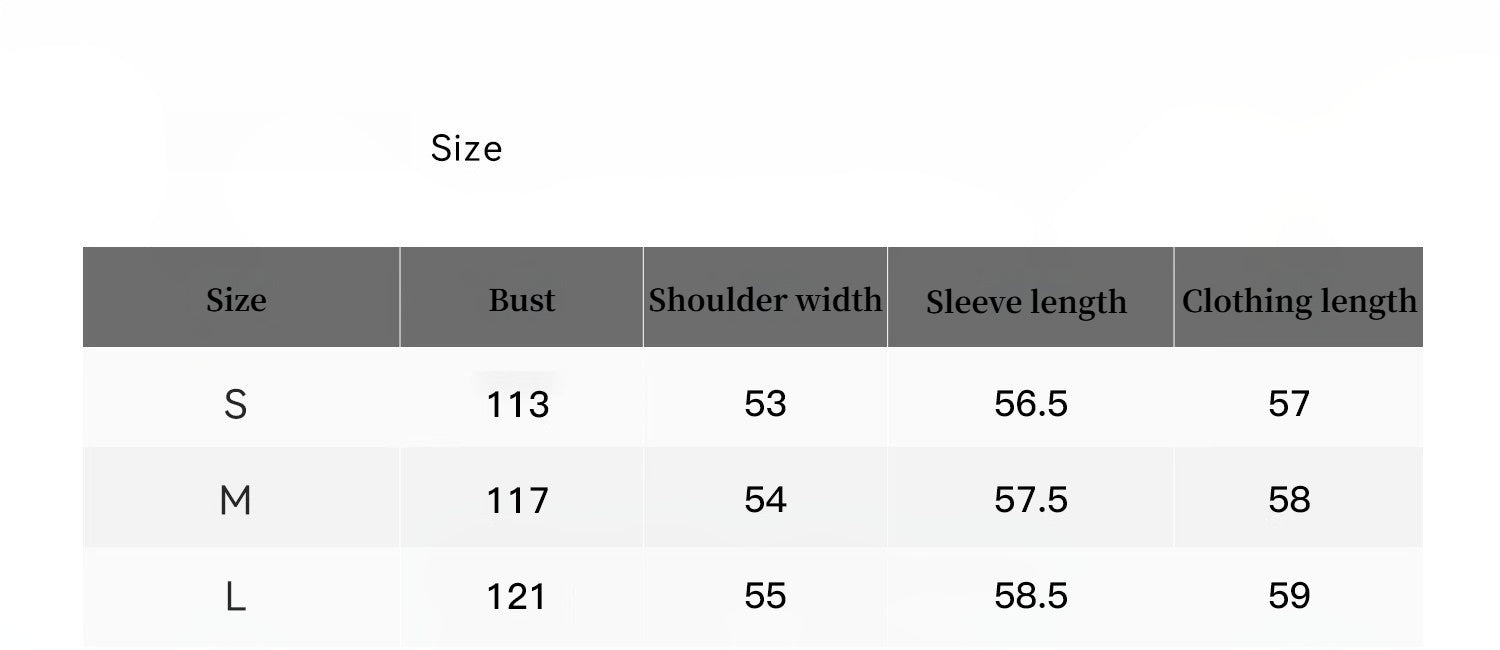Click the bust value 113
Image resolution: width=1500 pixels, height=650 pixels.
click(x=518, y=404)
